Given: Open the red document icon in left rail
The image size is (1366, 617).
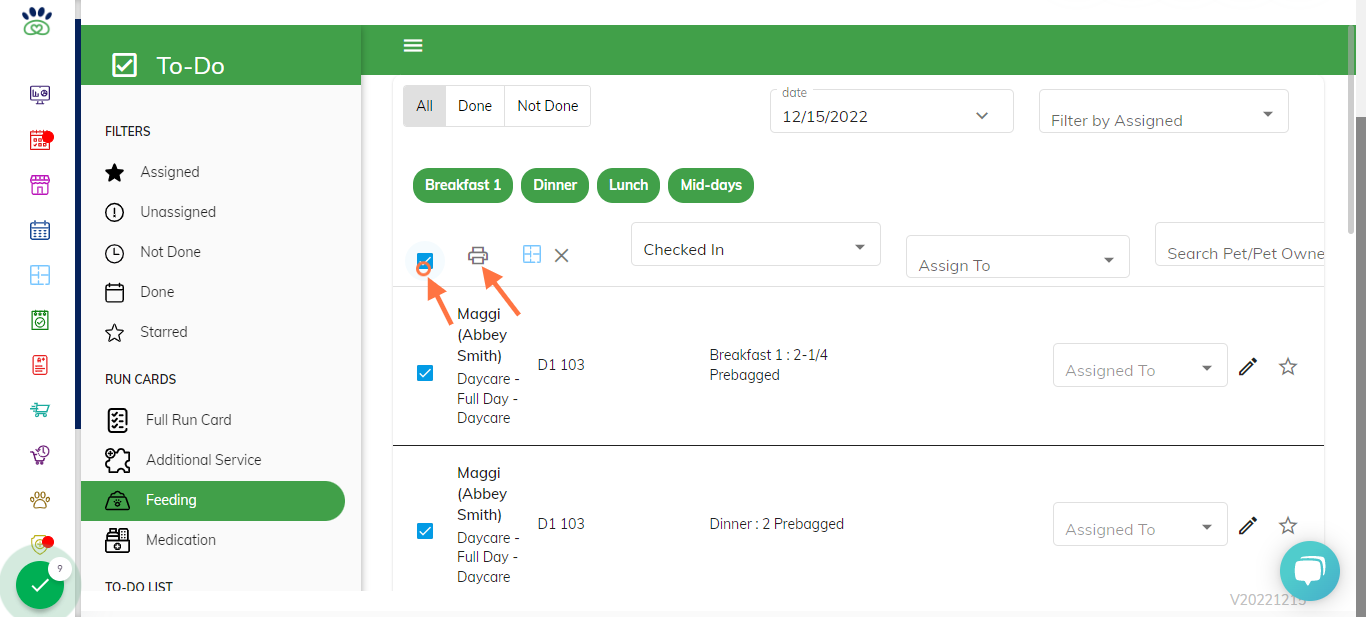Looking at the screenshot, I should (x=40, y=365).
